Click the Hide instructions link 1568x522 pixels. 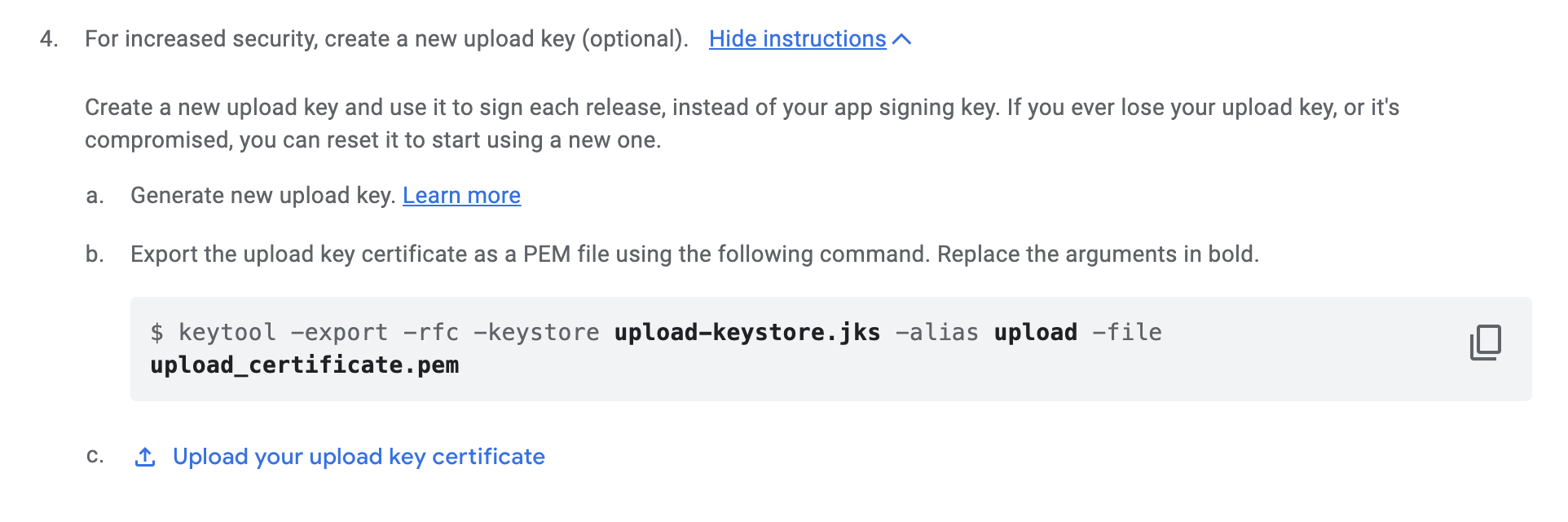(x=797, y=39)
